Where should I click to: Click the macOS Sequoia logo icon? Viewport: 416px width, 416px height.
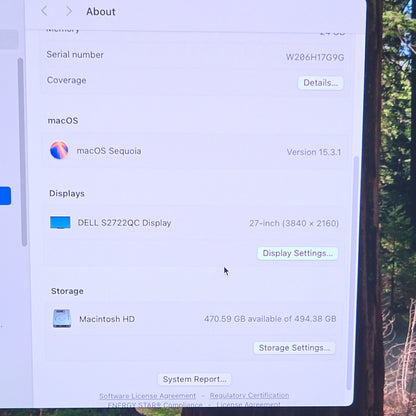[x=59, y=150]
